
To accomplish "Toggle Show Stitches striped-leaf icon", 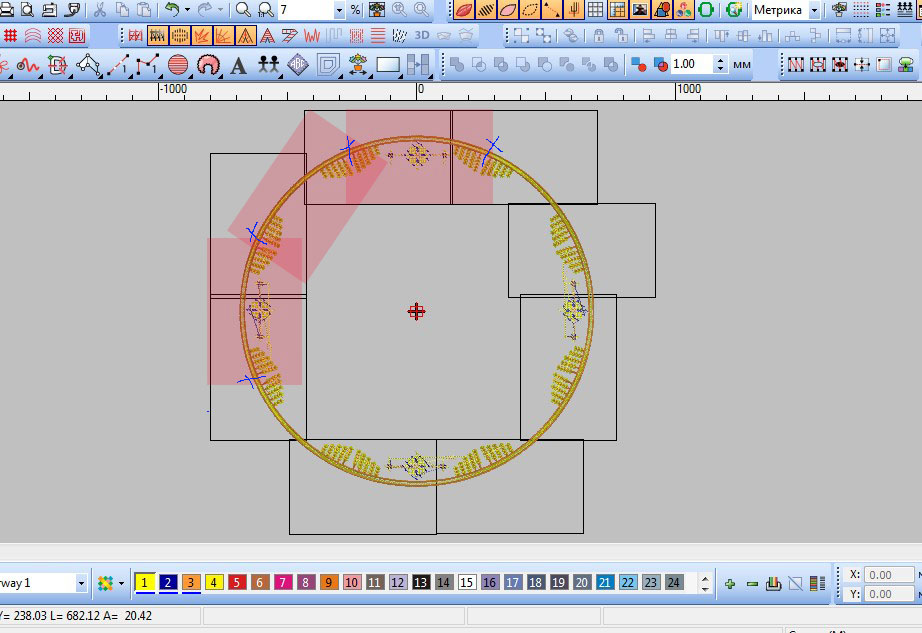I will tap(486, 9).
